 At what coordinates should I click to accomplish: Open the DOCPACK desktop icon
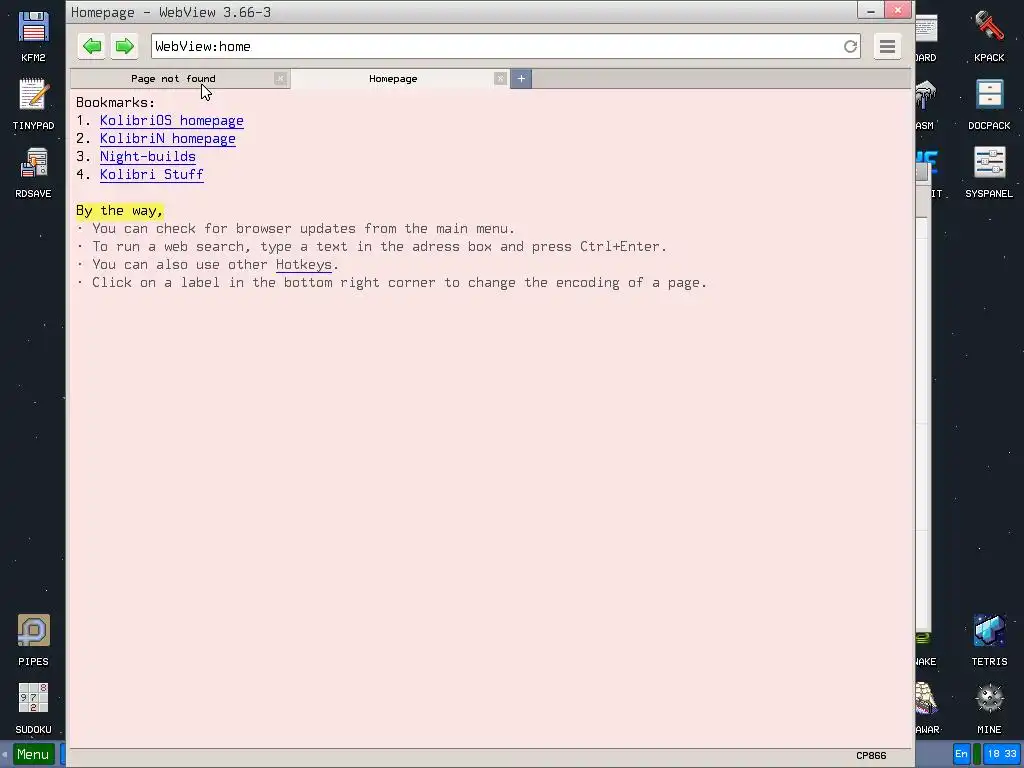989,104
